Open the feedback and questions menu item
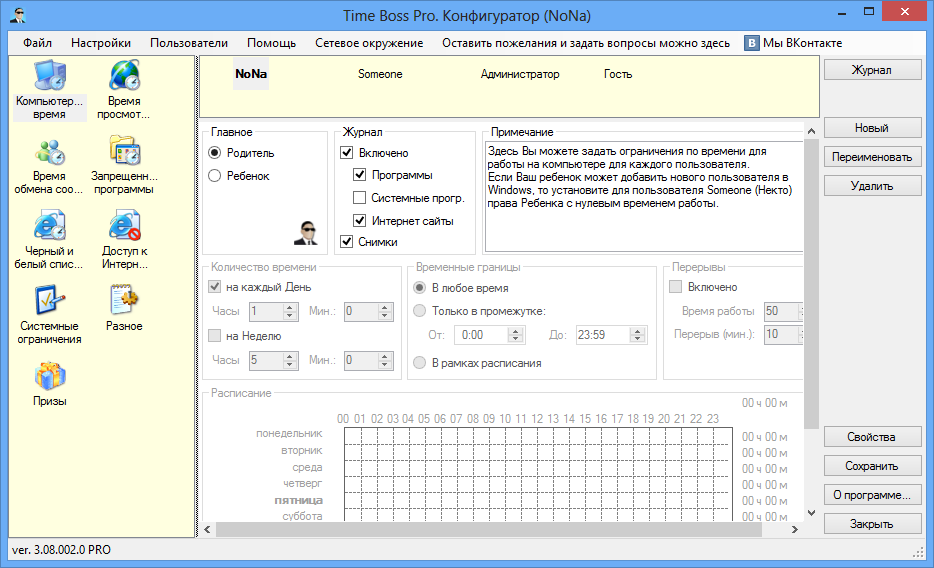Image resolution: width=934 pixels, height=568 pixels. [x=586, y=43]
